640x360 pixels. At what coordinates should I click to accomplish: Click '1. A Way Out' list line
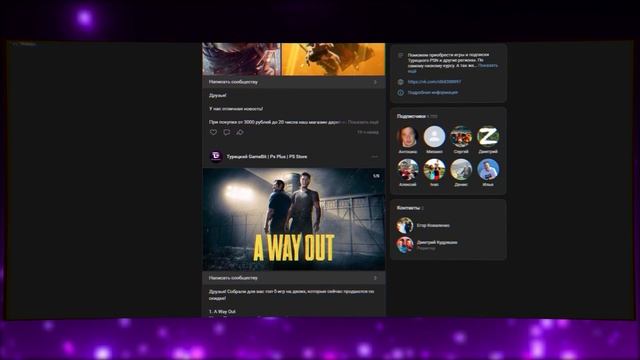[222, 311]
